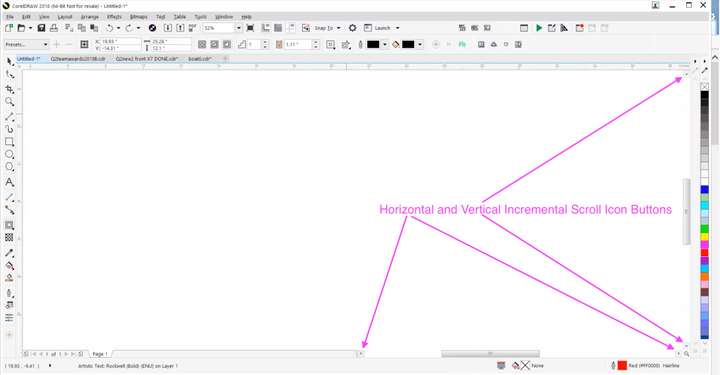720x375 pixels.
Task: Pick the red swatch in color palette
Action: pos(704,252)
